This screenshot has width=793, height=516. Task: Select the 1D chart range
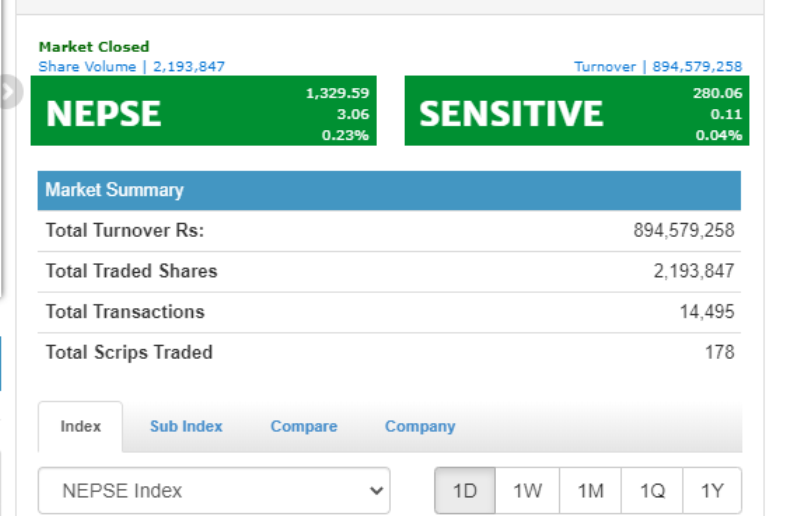tap(465, 491)
